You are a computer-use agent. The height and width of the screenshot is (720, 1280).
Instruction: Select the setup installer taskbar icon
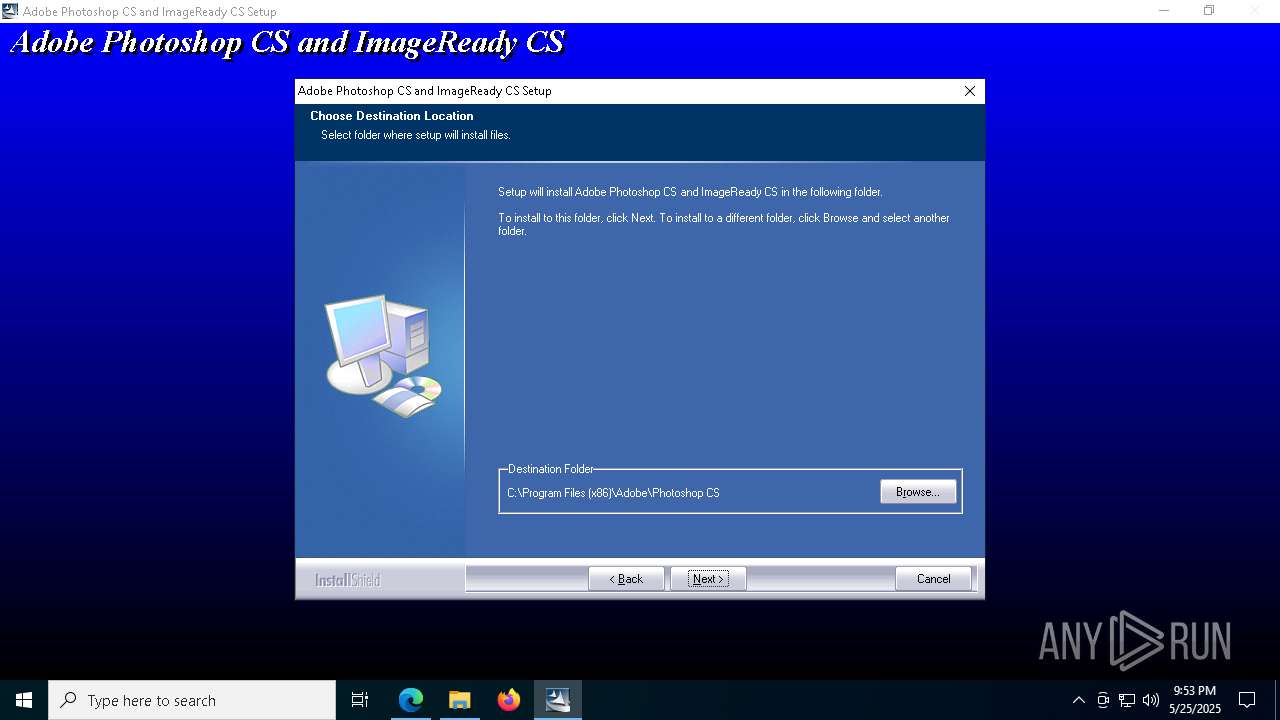pos(558,700)
